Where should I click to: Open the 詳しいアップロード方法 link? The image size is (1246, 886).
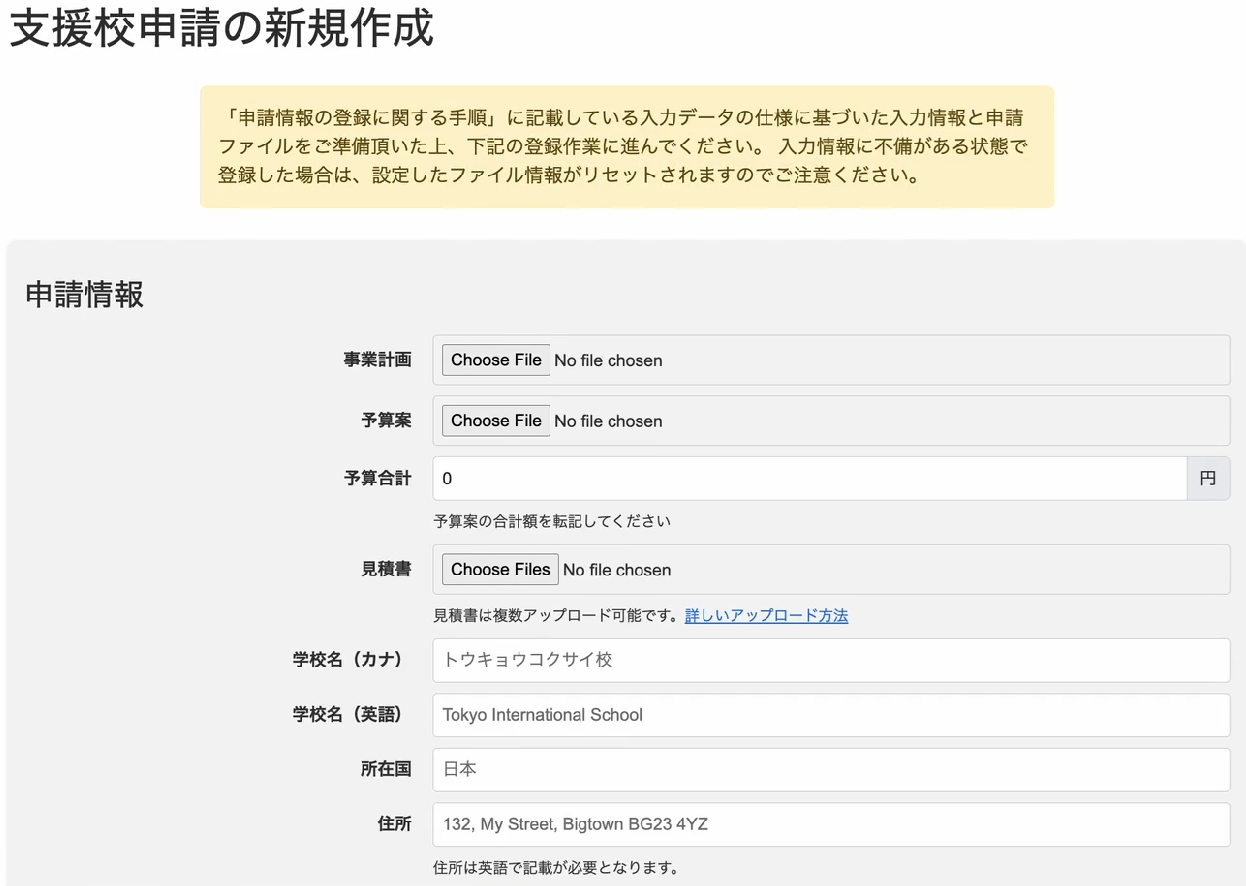(766, 615)
